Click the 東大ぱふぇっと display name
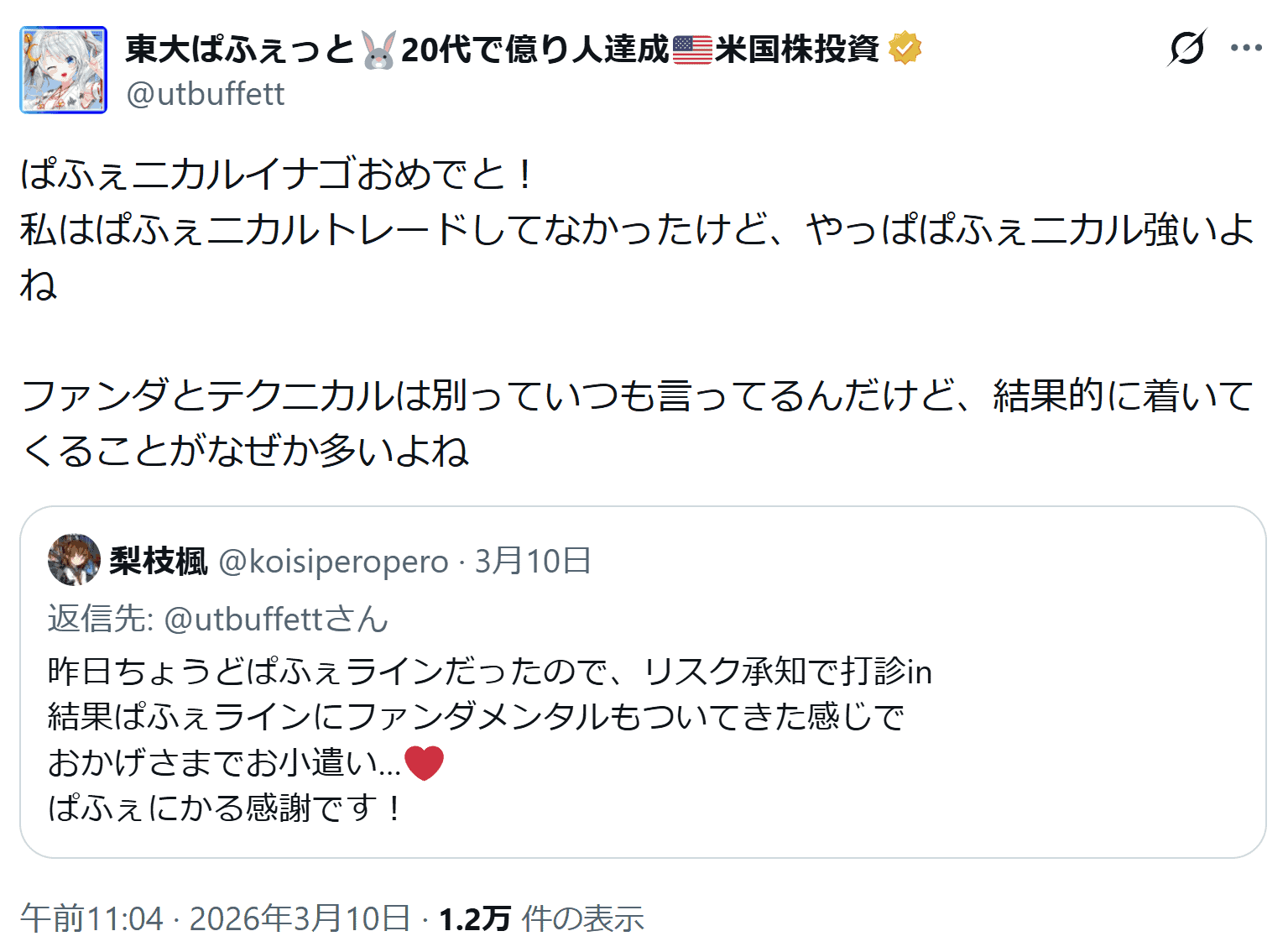Screen dimensions: 1288x952 click(241, 50)
